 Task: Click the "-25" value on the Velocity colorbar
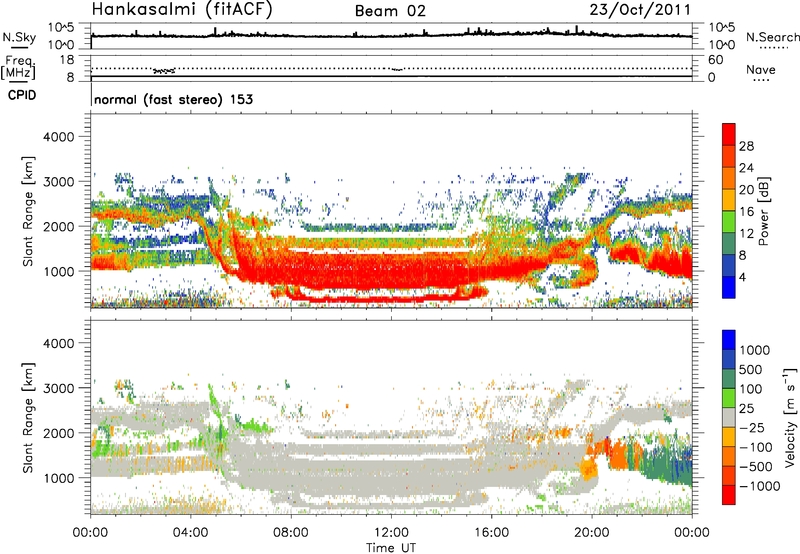(752, 427)
